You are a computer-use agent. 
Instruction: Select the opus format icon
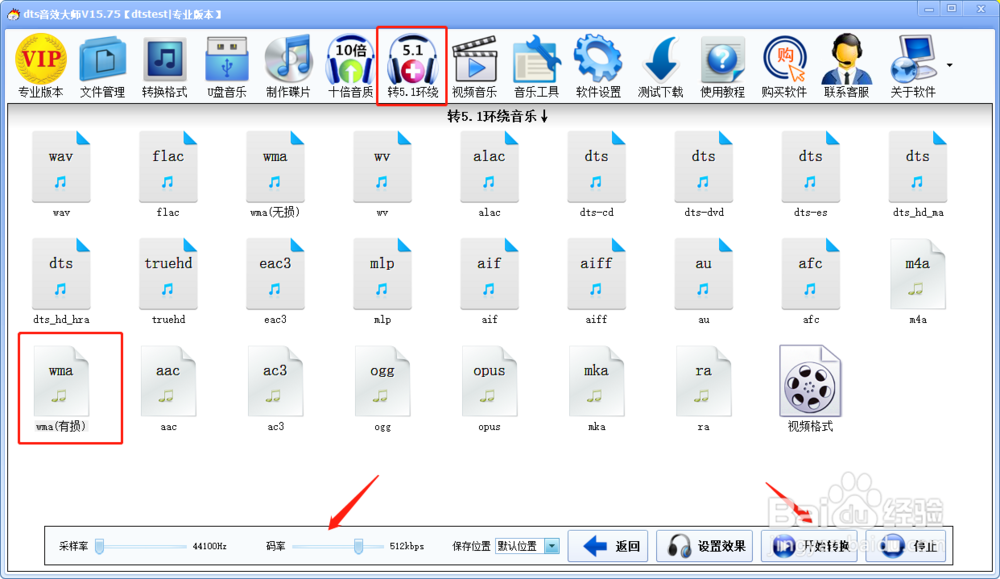coord(489,389)
